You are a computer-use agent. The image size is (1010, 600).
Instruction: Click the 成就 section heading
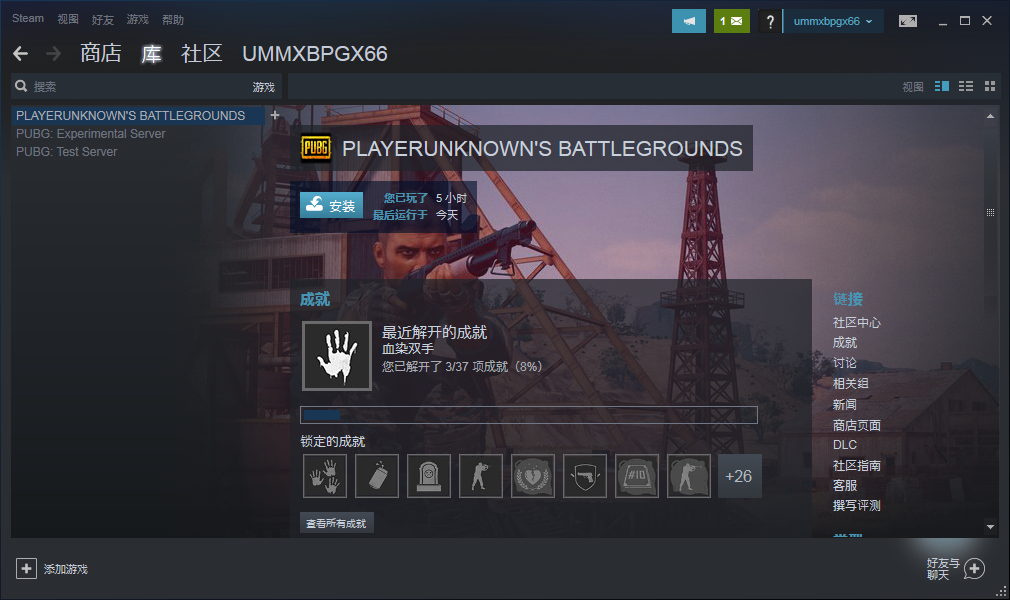315,299
